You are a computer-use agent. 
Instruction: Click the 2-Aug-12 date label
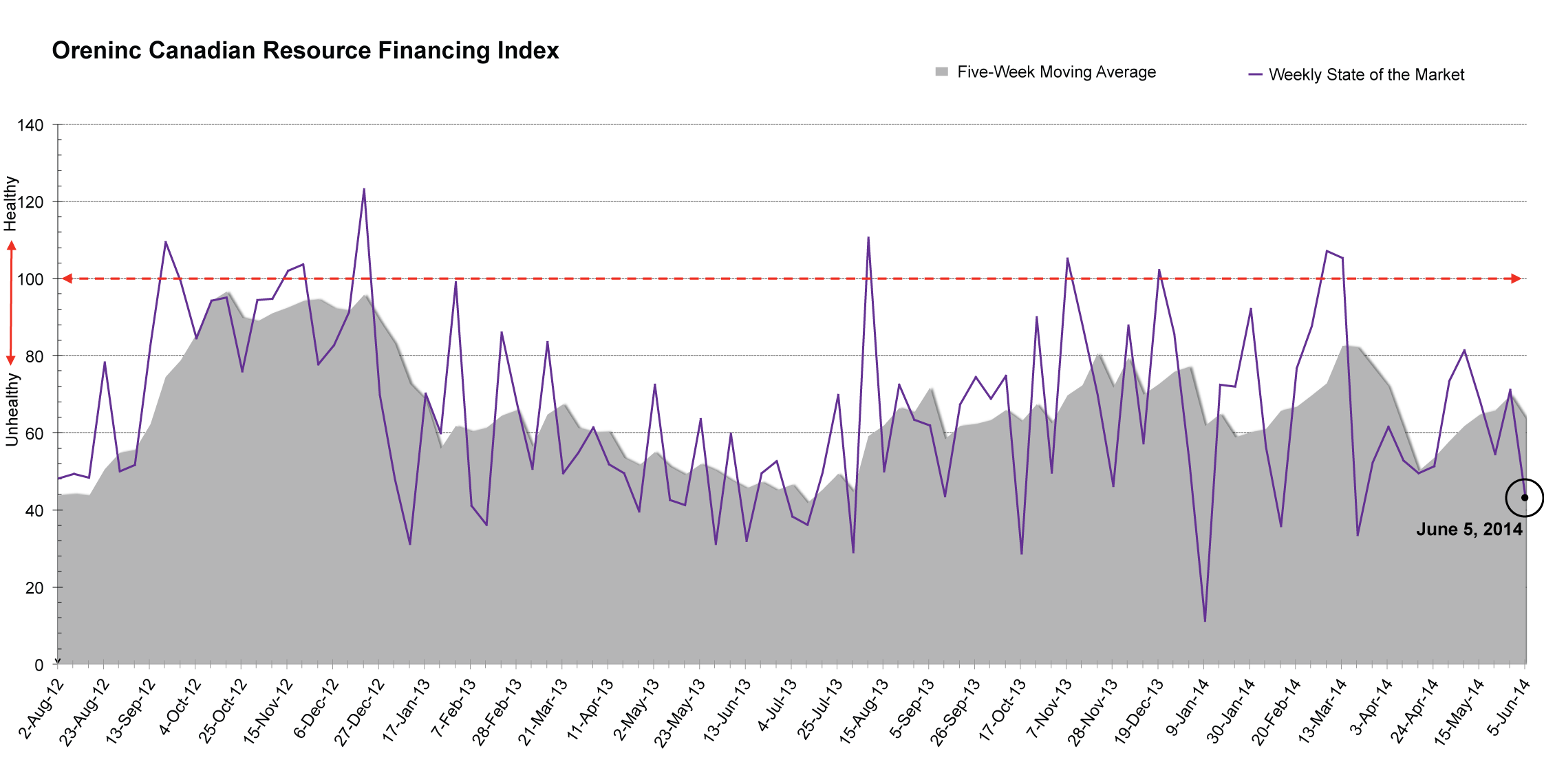pyautogui.click(x=41, y=708)
